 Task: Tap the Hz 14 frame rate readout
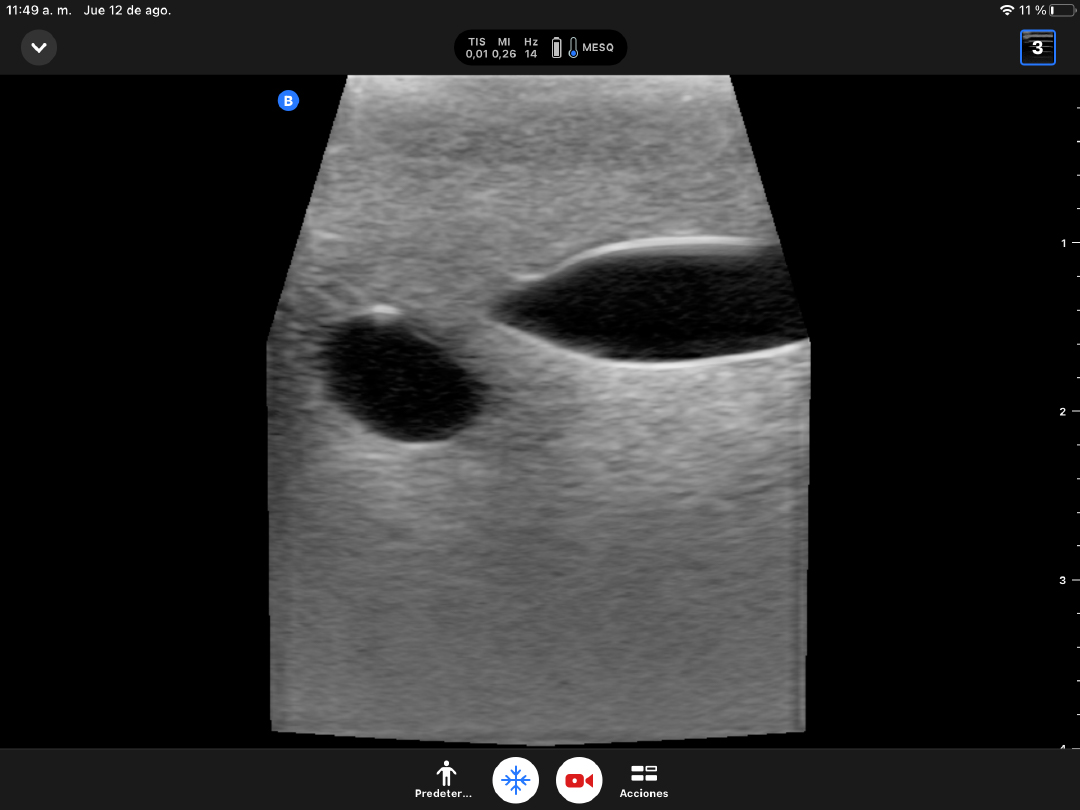531,48
